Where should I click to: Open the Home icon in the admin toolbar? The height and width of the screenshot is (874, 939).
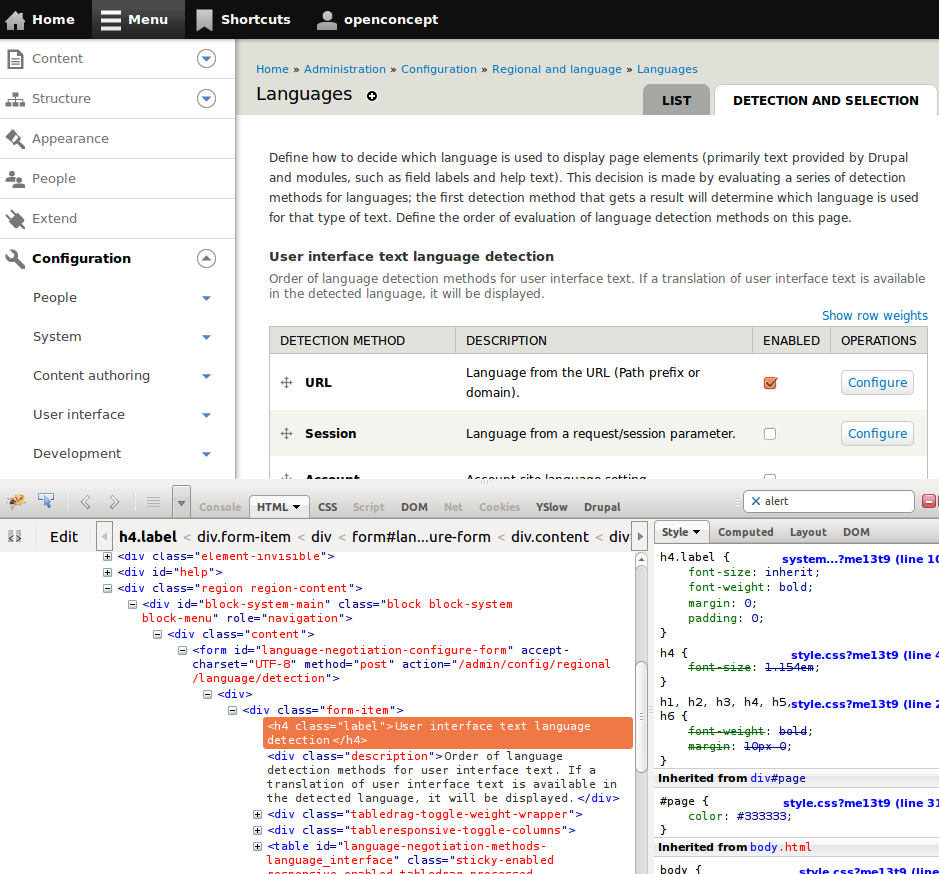tap(15, 19)
